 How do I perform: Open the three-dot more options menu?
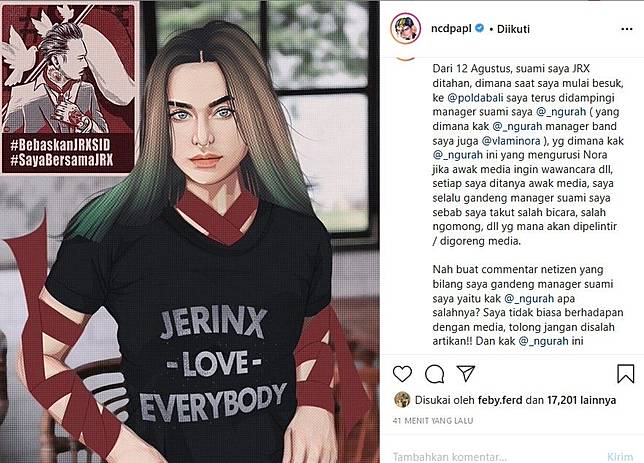(x=627, y=29)
